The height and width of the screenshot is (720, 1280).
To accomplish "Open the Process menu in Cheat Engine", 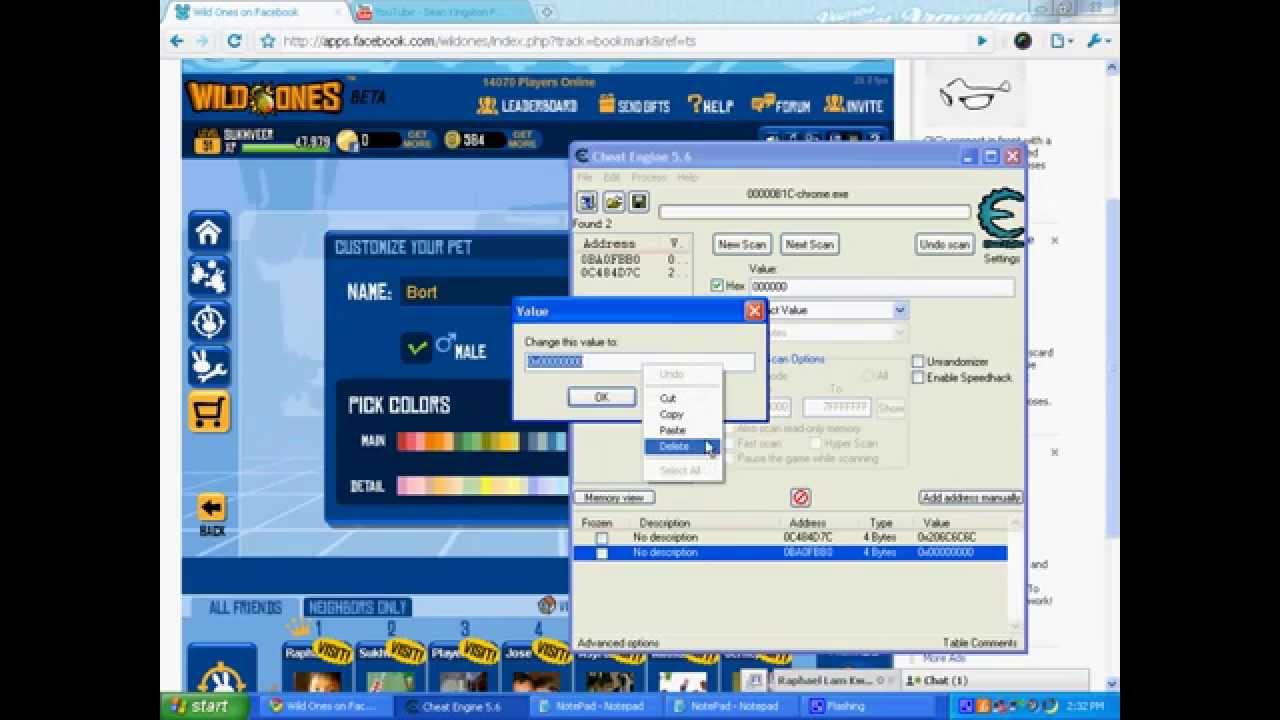I will point(649,177).
